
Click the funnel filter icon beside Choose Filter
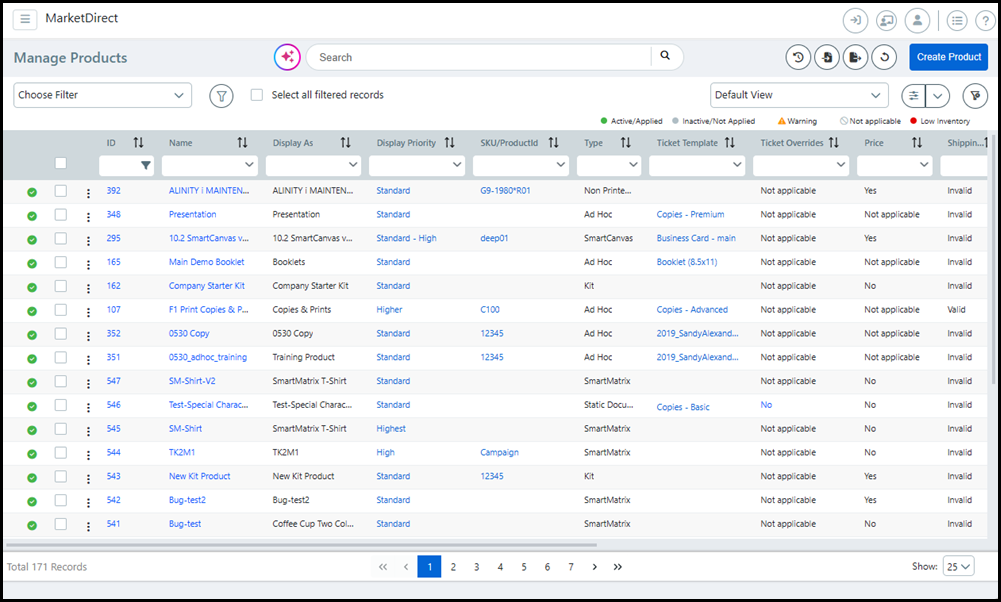click(221, 95)
